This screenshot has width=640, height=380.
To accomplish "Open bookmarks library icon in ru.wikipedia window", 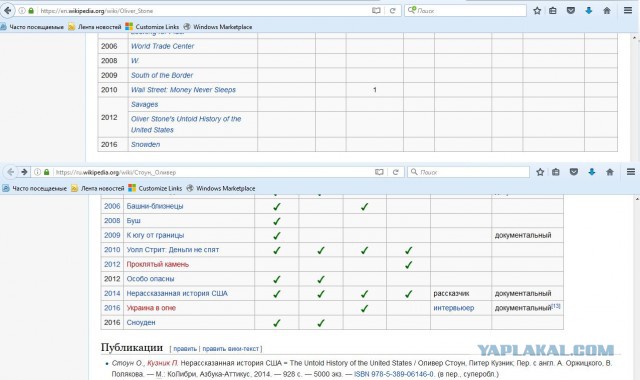I will click(556, 172).
